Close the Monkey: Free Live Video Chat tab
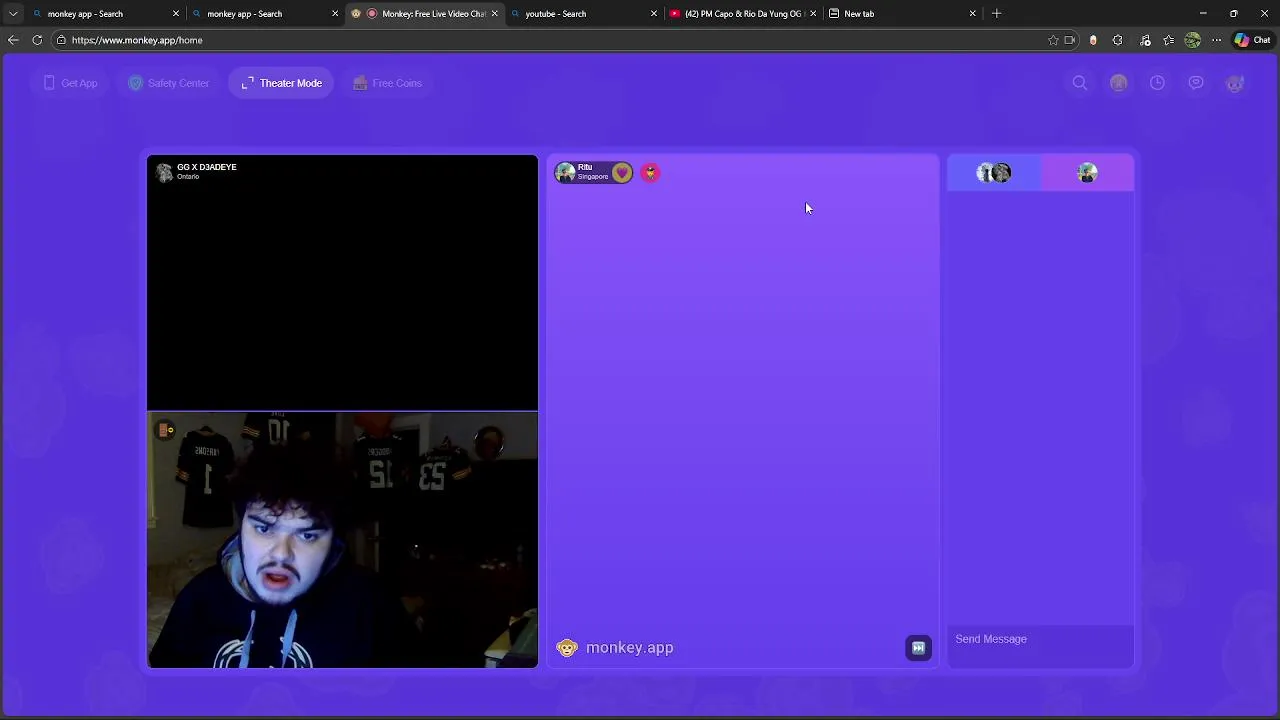The height and width of the screenshot is (720, 1280). pos(494,14)
